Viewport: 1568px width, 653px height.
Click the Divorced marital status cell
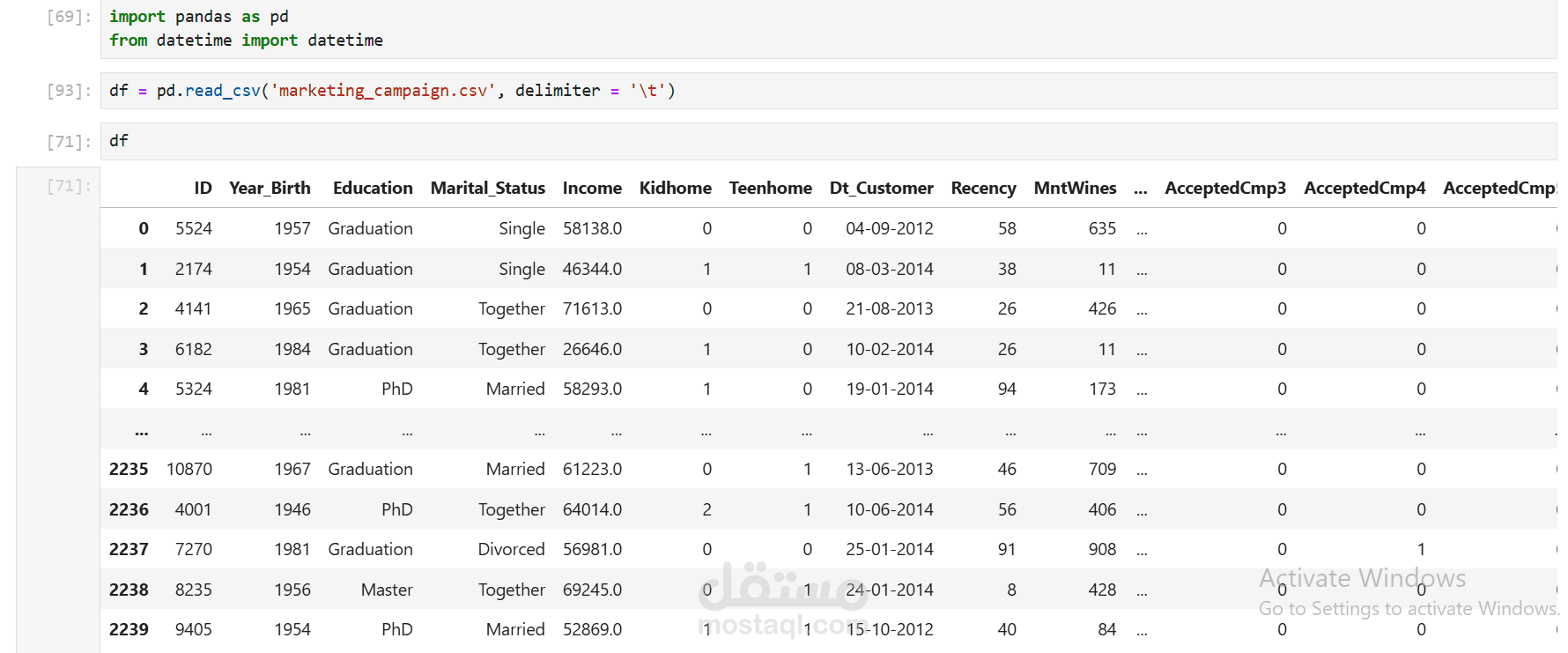click(512, 549)
